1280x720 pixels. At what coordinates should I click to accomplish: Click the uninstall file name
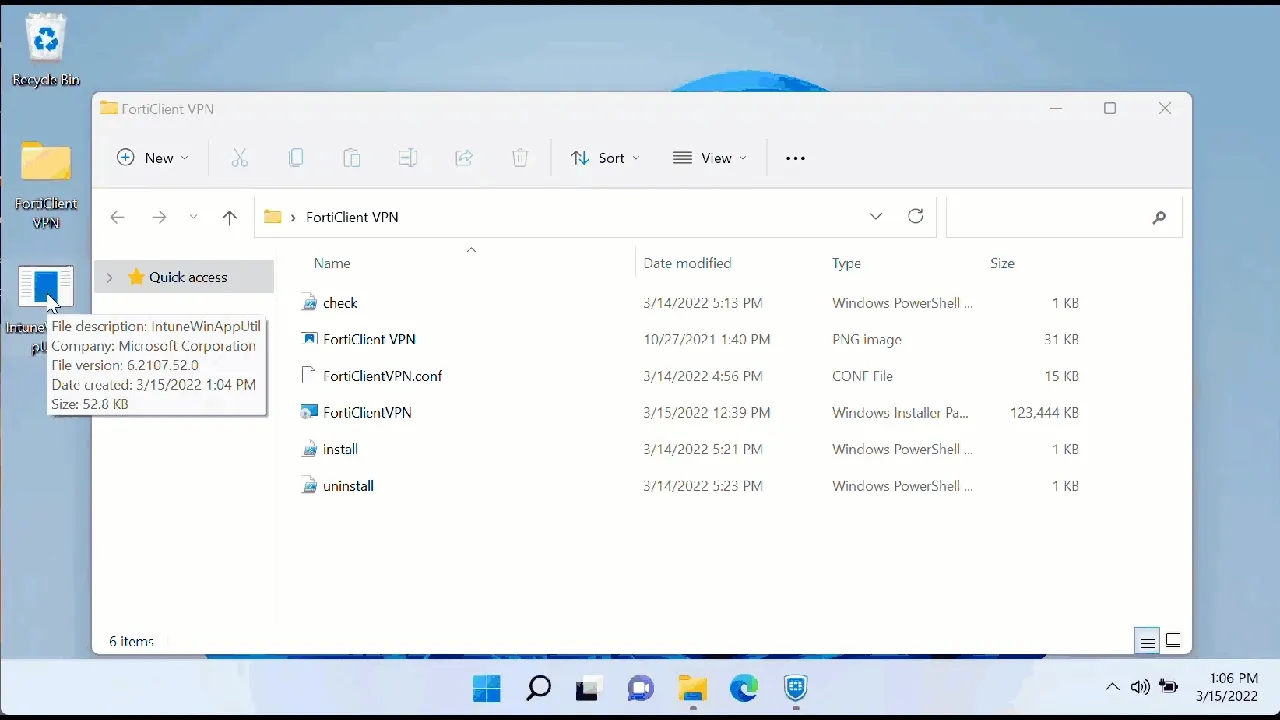click(348, 486)
